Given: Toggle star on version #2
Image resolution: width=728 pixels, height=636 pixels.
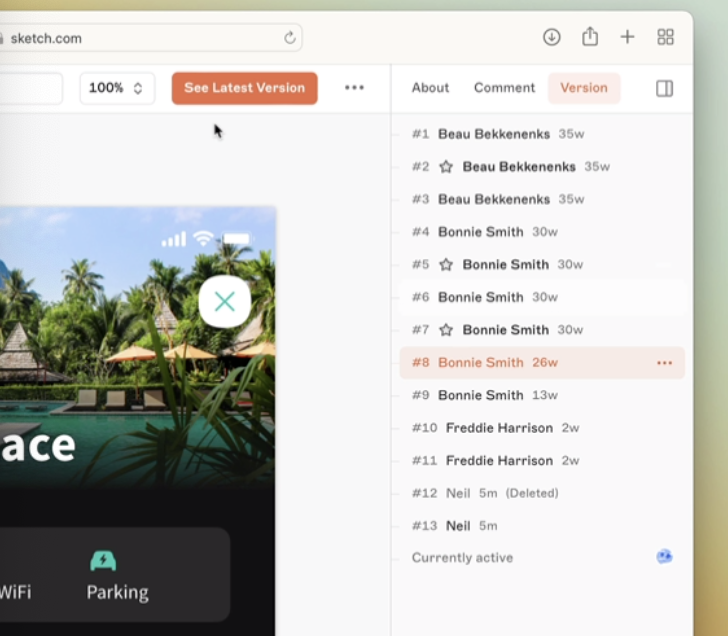Looking at the screenshot, I should click(x=446, y=167).
